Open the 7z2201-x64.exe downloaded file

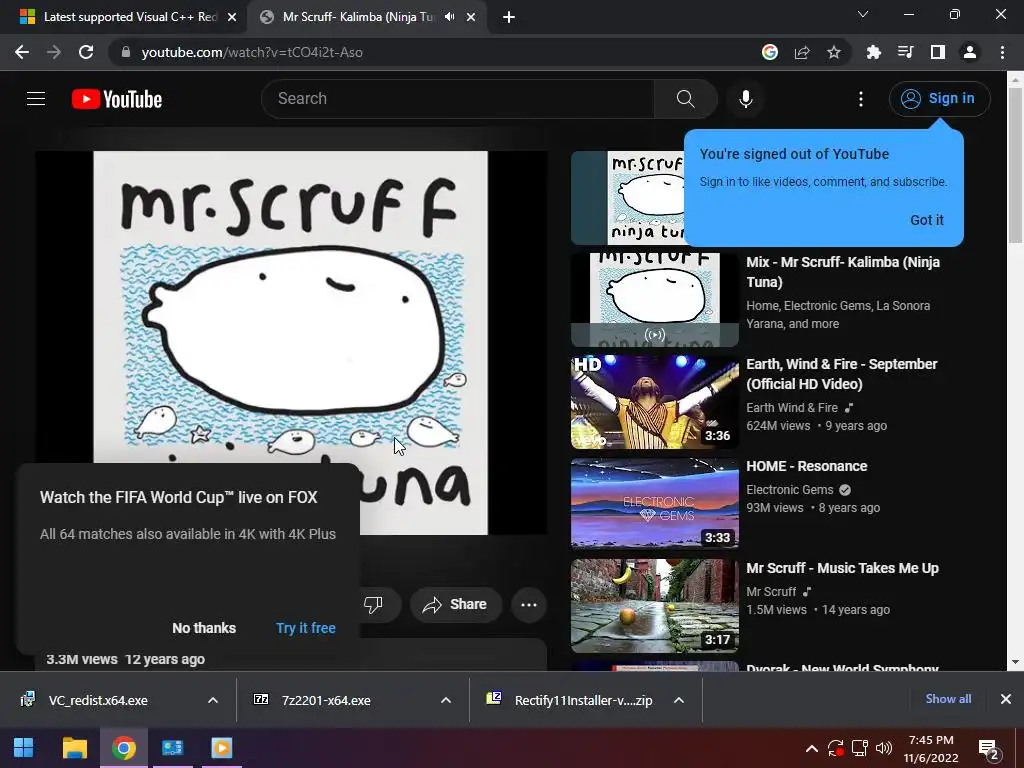click(x=326, y=700)
